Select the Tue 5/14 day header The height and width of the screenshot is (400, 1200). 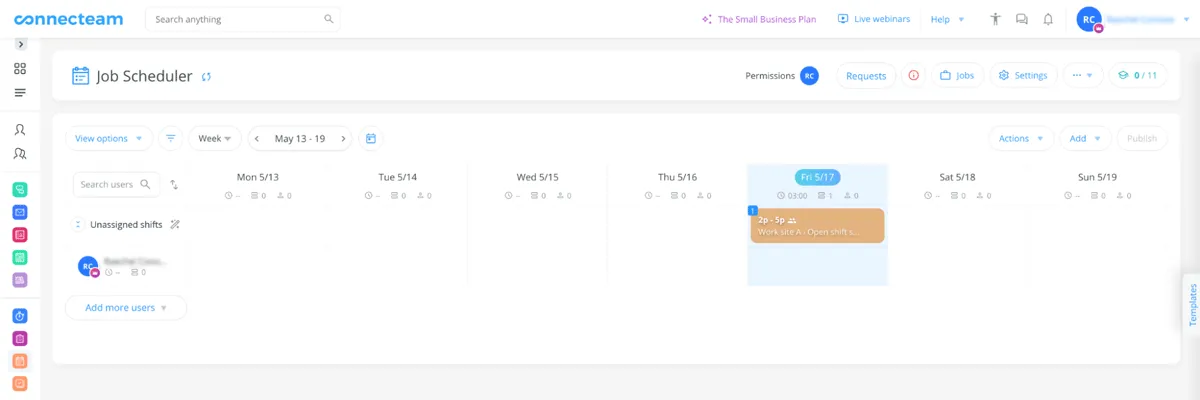coord(398,177)
